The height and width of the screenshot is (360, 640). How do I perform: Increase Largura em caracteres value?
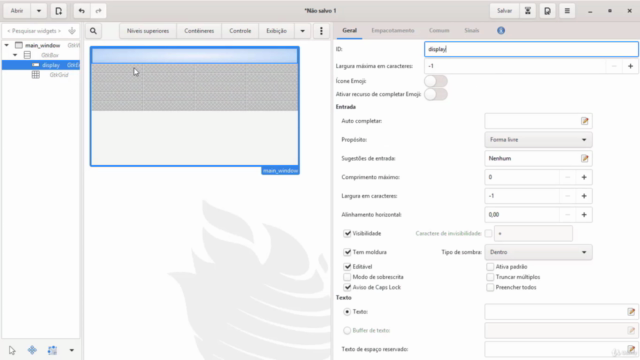pos(584,196)
